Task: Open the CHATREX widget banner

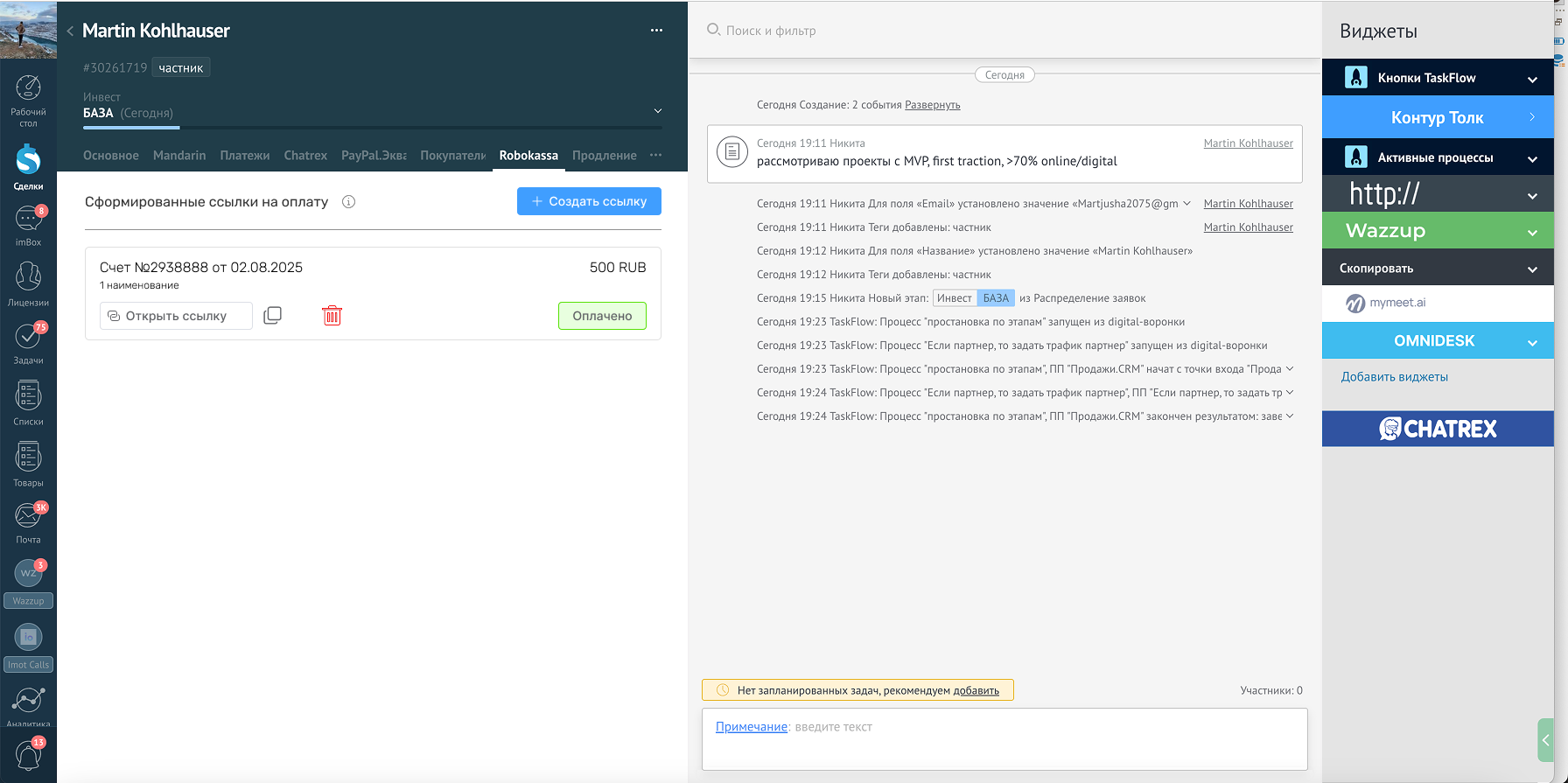Action: [1438, 429]
